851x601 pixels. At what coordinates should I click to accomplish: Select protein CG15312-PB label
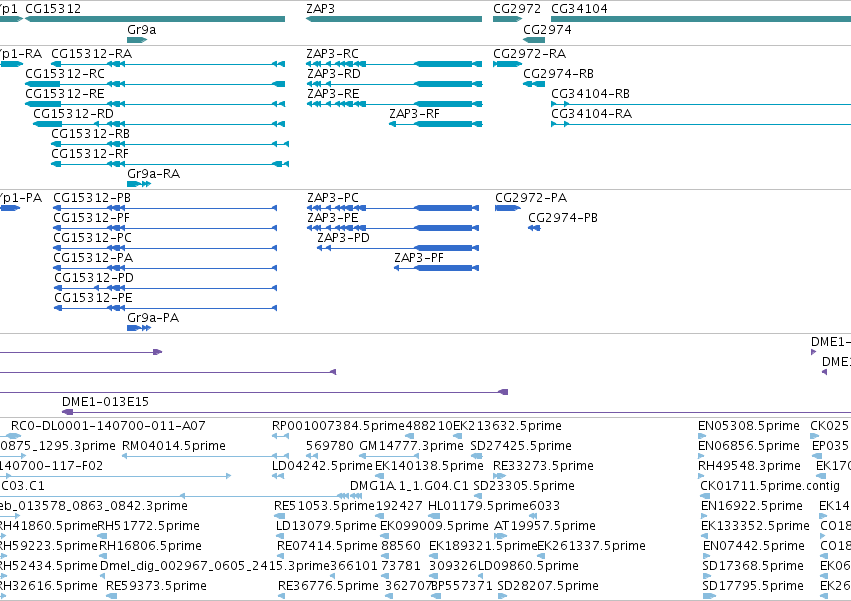tap(92, 198)
